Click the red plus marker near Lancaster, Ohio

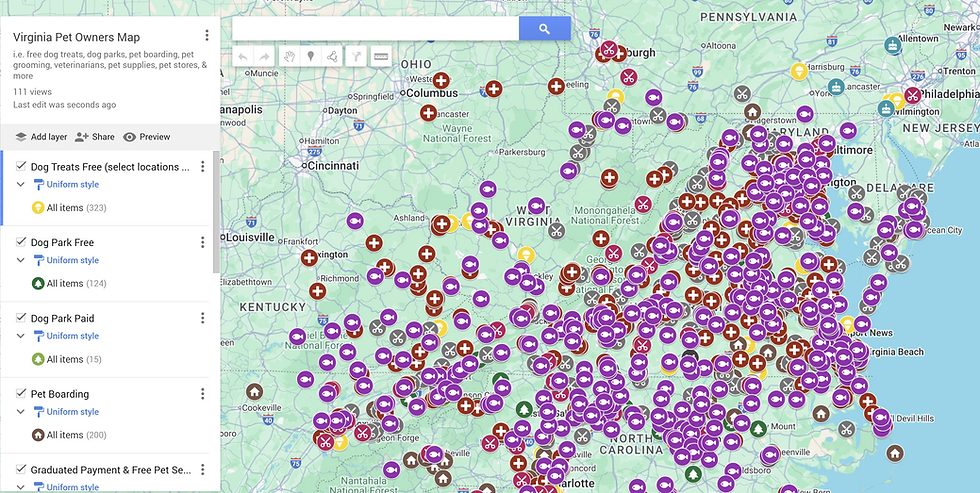[x=428, y=113]
